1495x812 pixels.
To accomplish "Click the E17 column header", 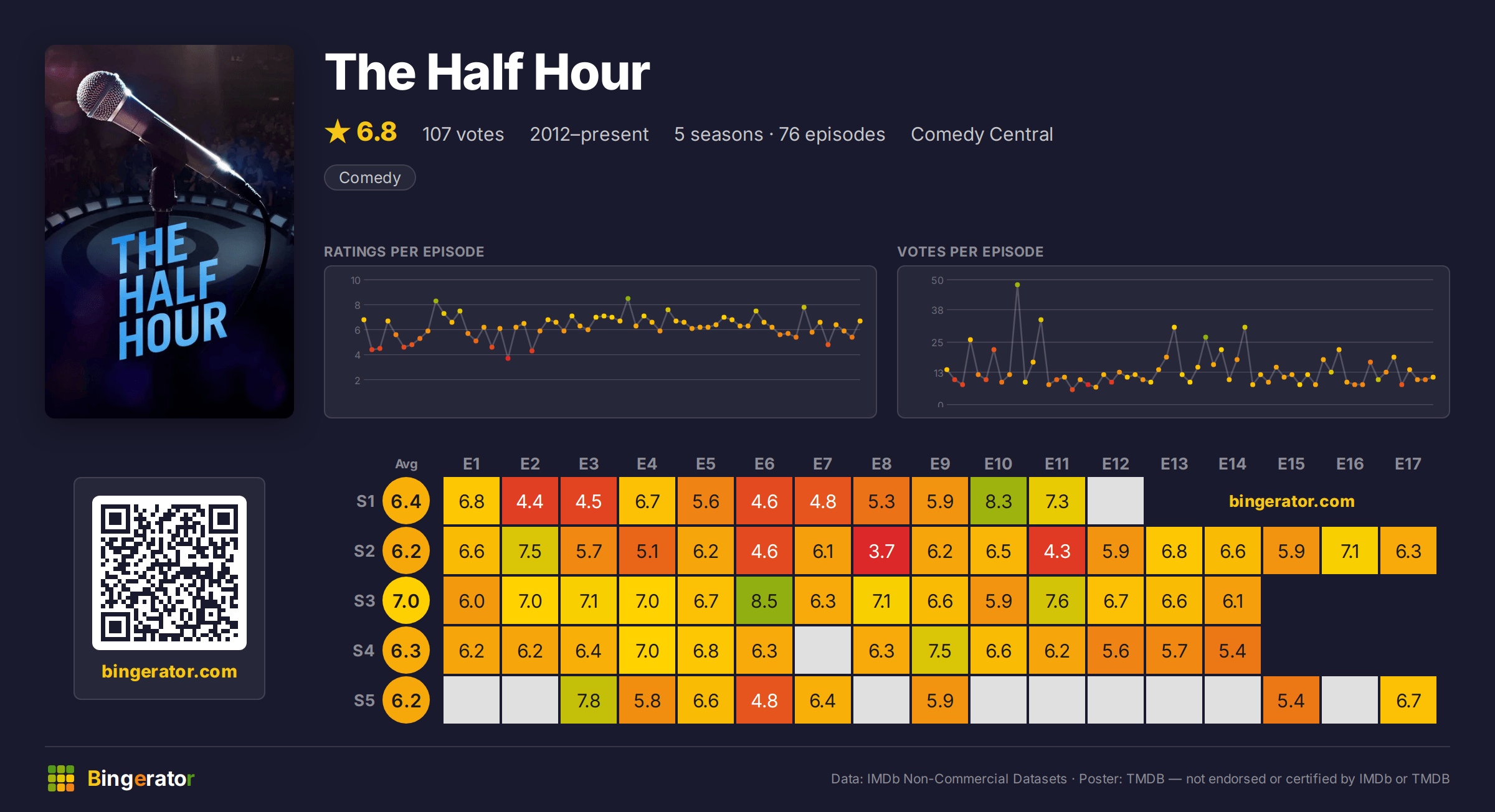I will tap(1408, 464).
